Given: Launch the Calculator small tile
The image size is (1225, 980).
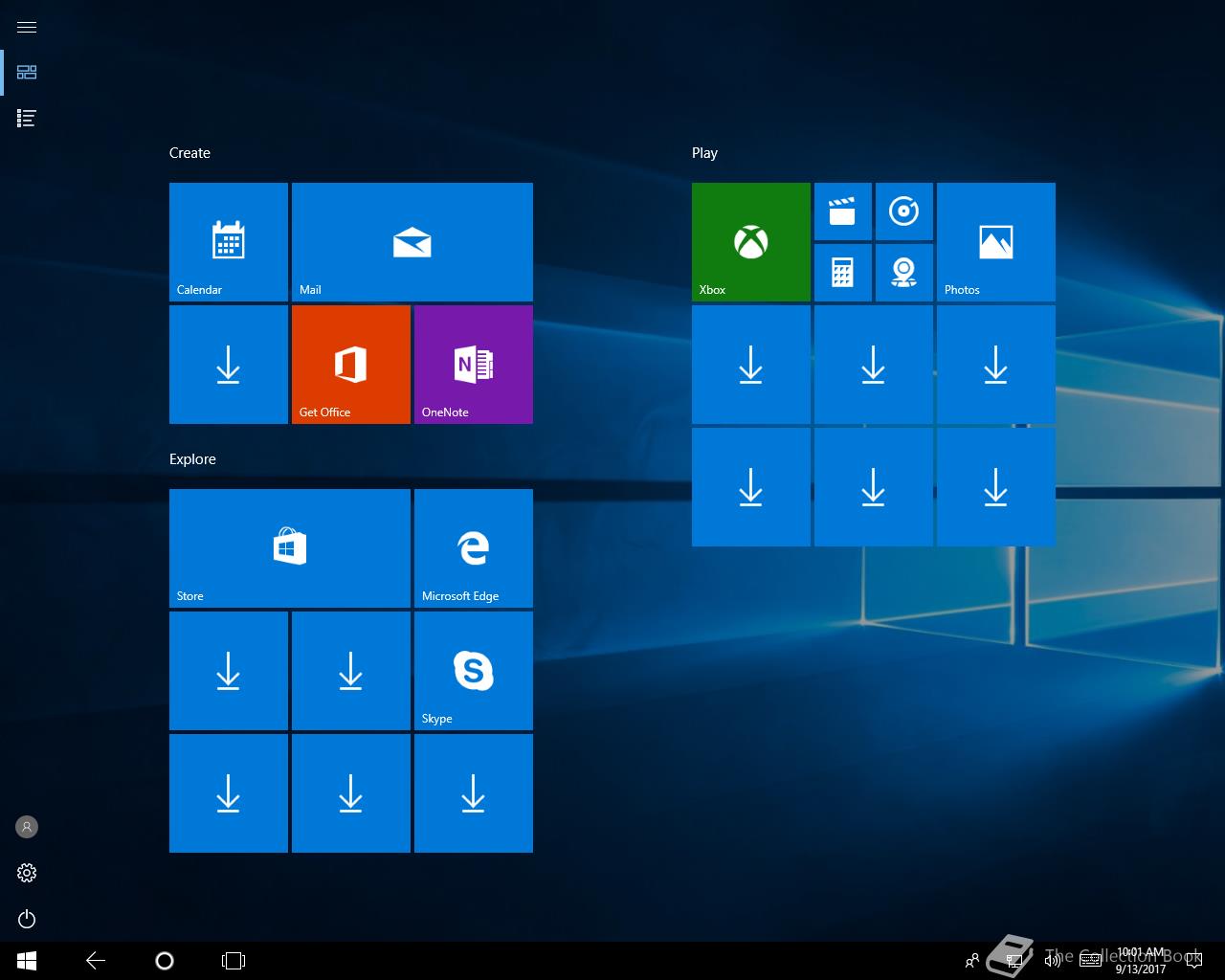Looking at the screenshot, I should [x=843, y=273].
